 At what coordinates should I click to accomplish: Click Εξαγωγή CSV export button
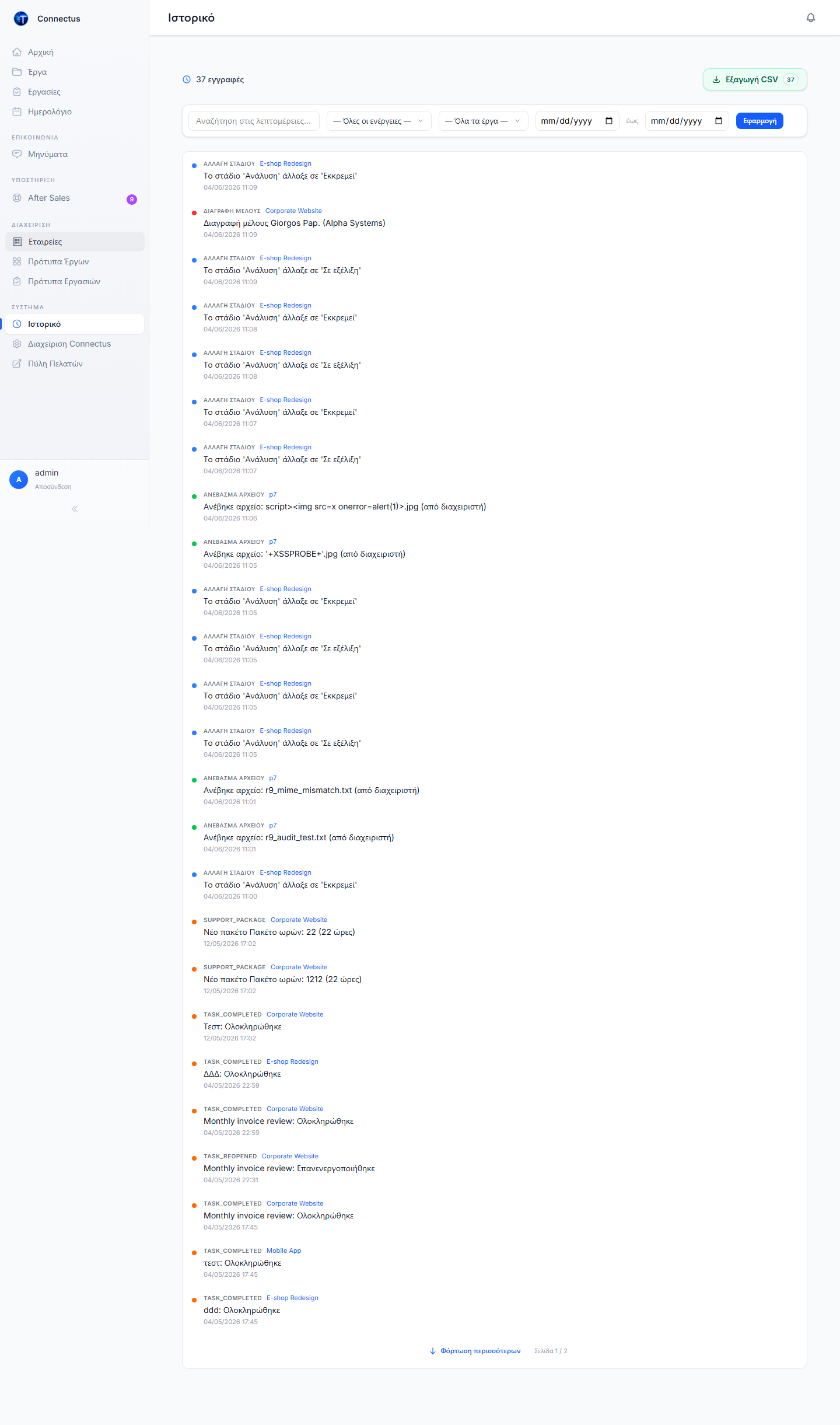click(755, 79)
